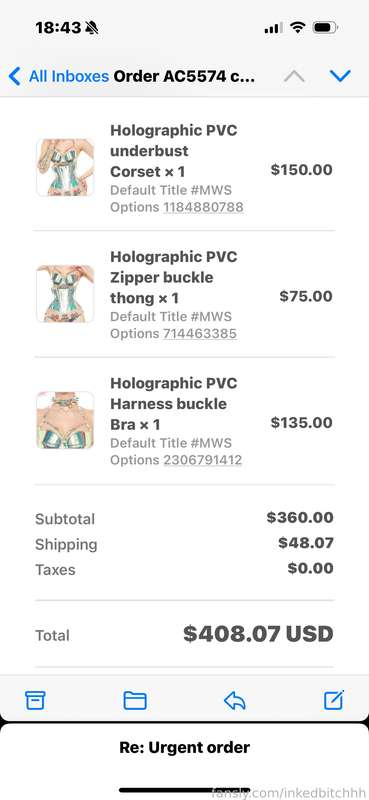
Task: Go to the previous message with the up chevron
Action: (x=294, y=76)
